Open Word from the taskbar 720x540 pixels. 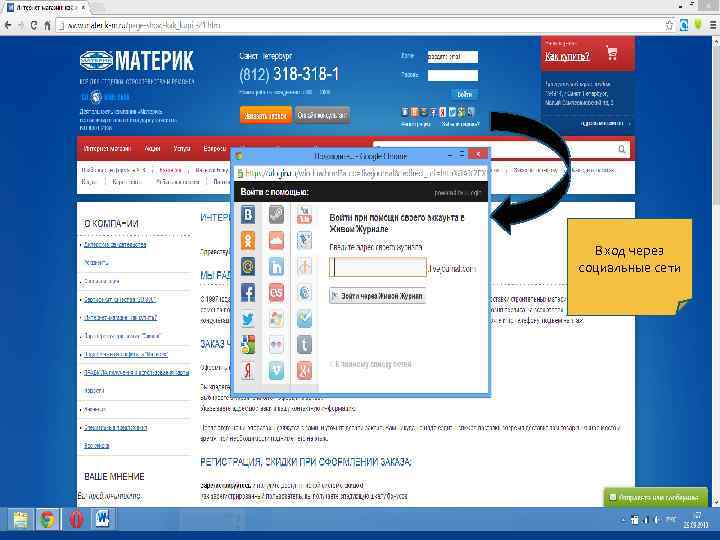(103, 519)
